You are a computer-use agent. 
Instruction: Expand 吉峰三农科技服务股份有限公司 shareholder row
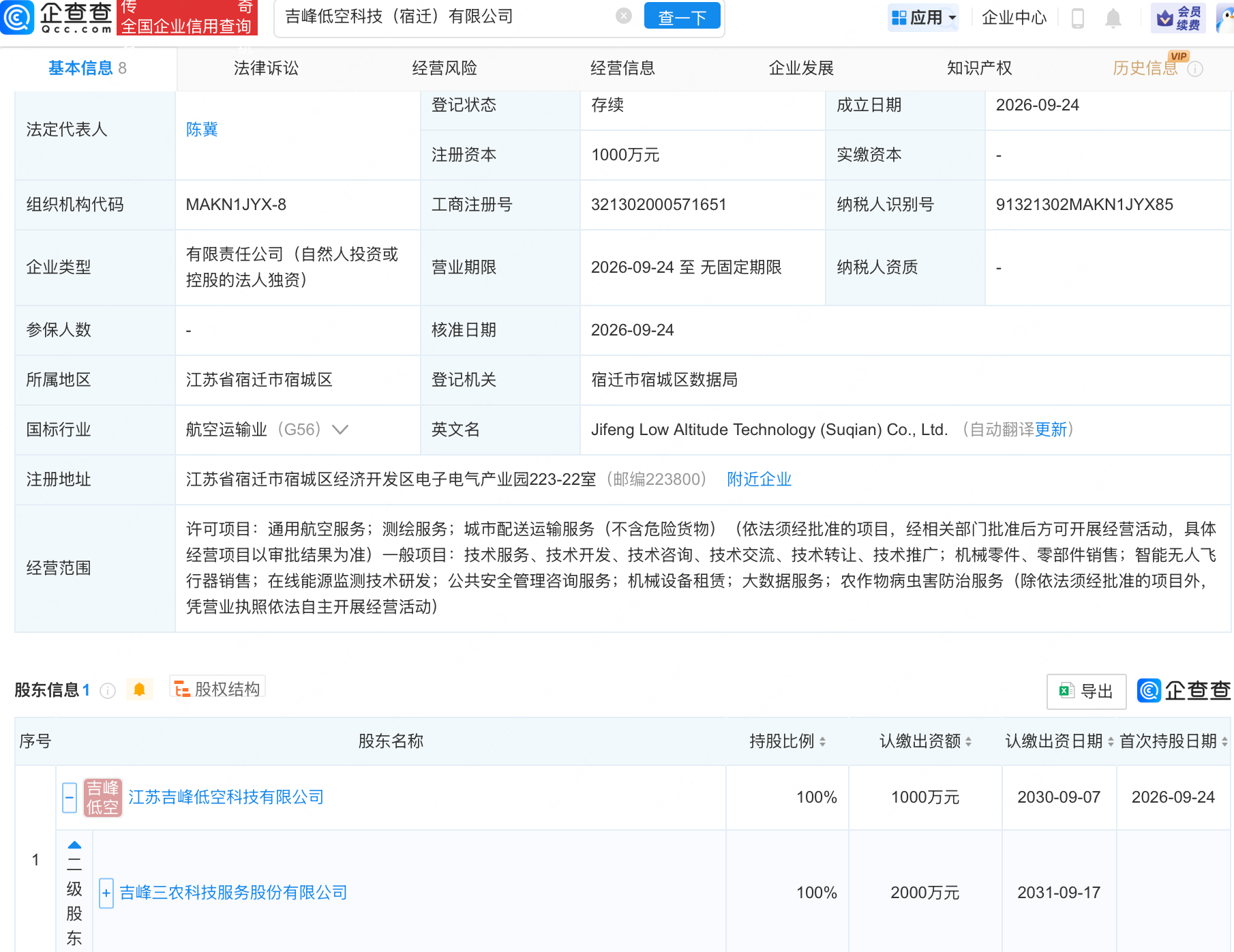[106, 893]
